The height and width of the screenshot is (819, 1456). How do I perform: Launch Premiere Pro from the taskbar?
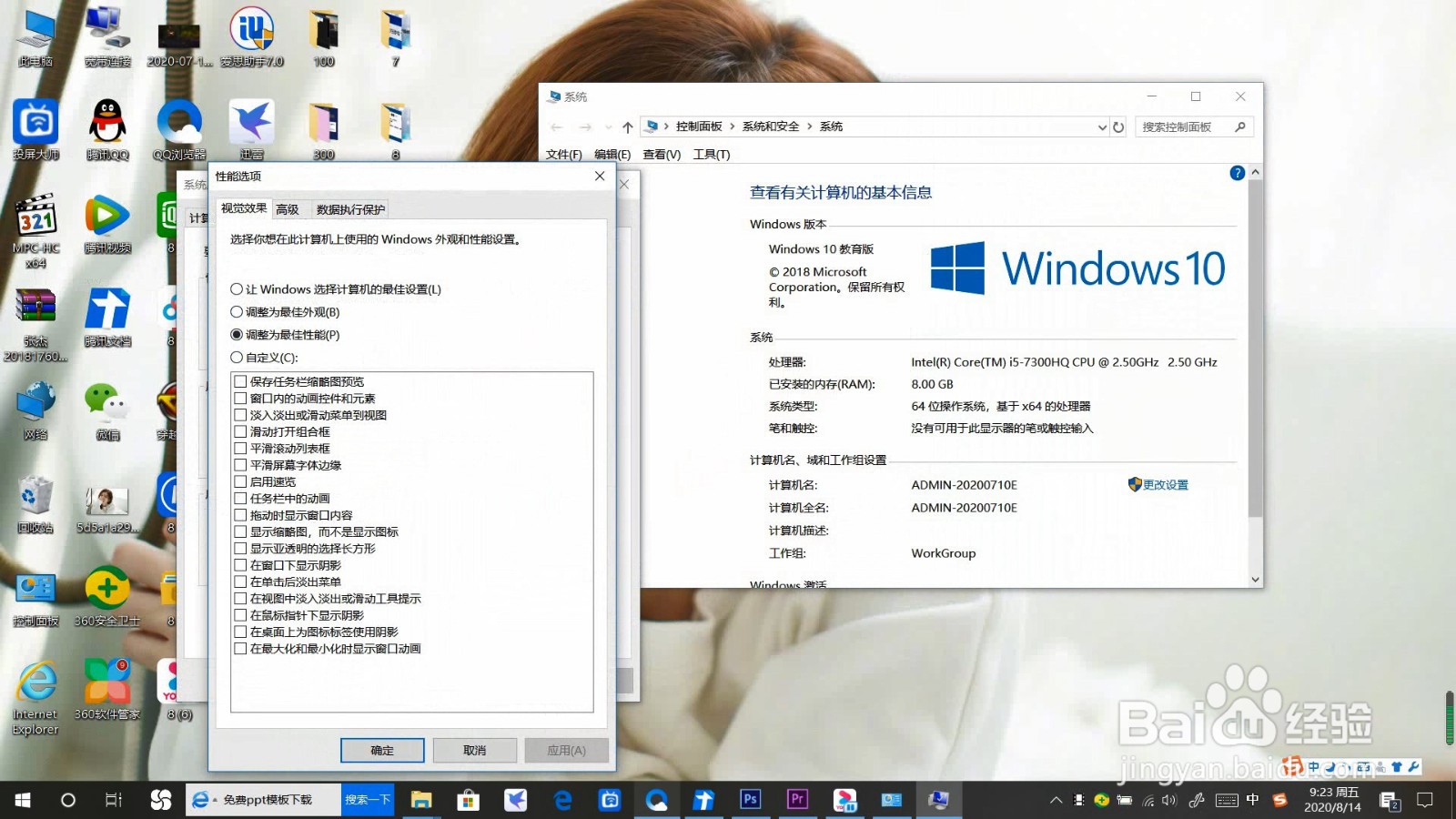pyautogui.click(x=797, y=800)
